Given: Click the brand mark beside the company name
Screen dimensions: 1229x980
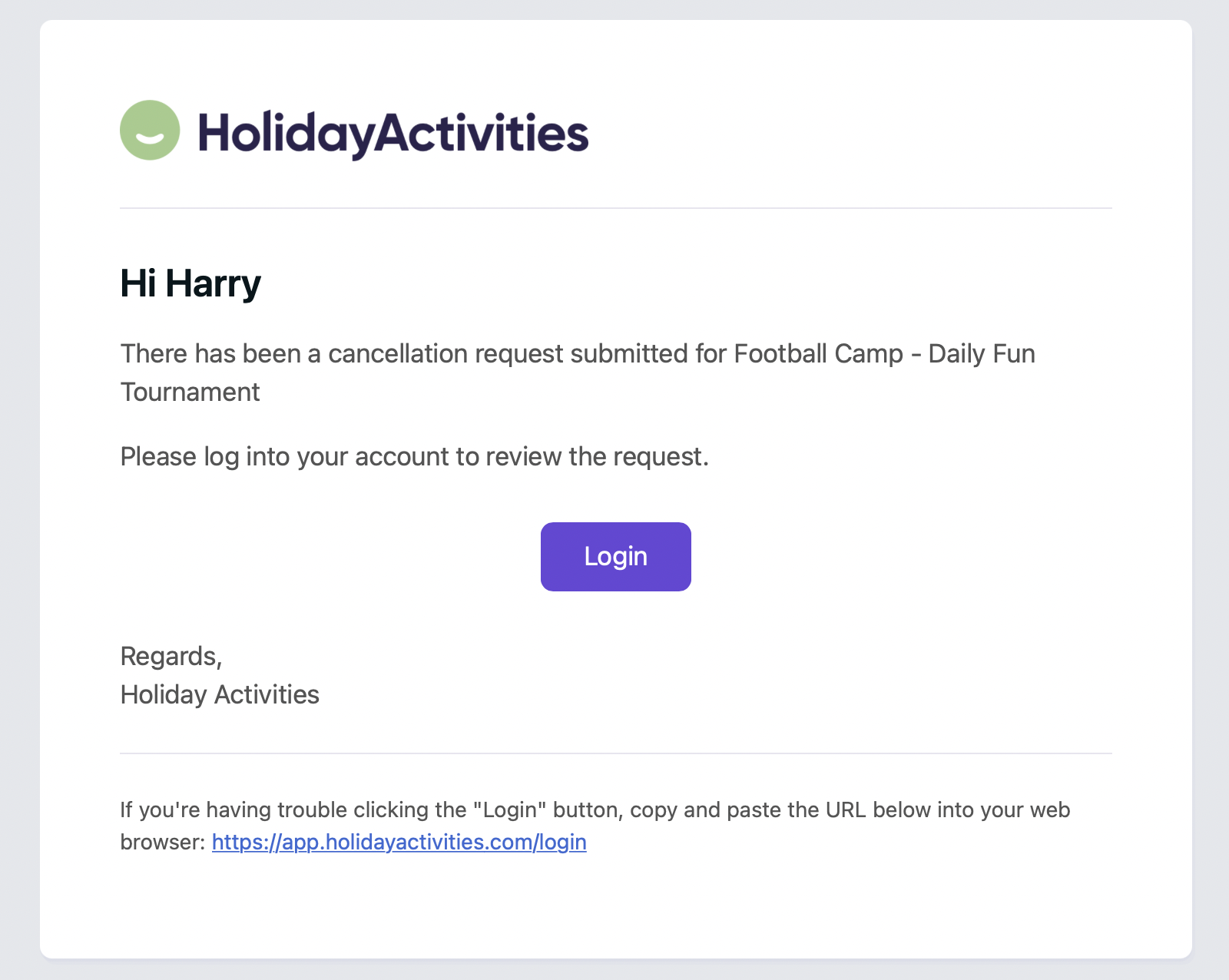Looking at the screenshot, I should (x=151, y=132).
